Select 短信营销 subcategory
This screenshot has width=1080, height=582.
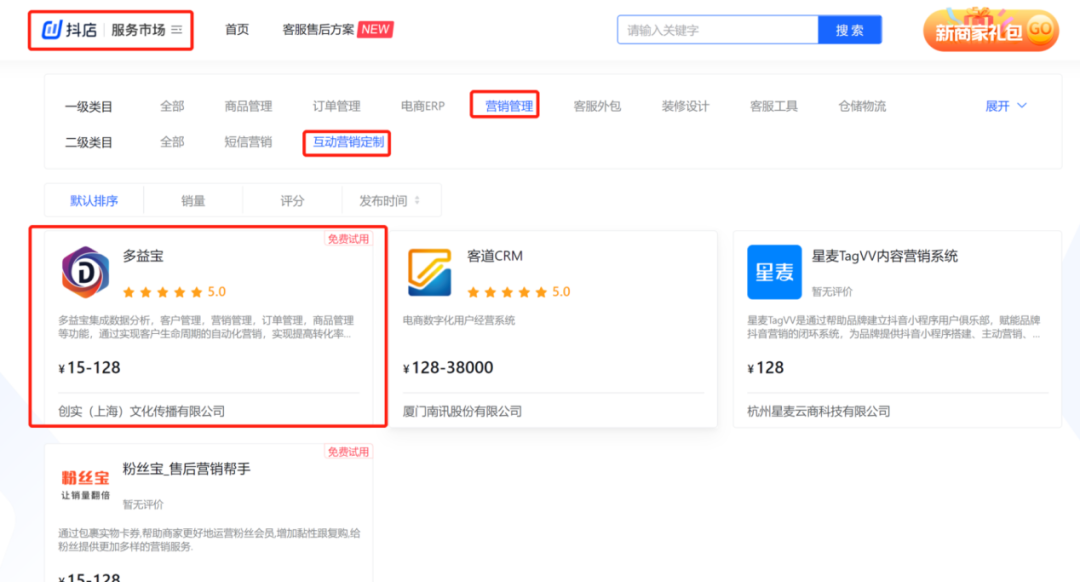coord(248,142)
